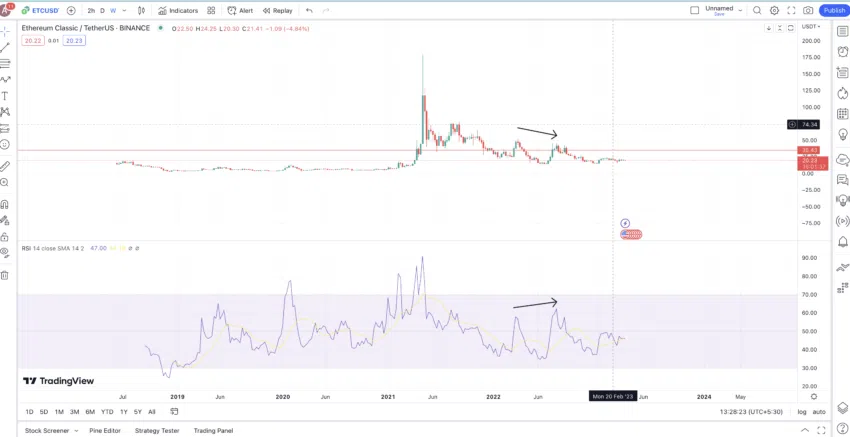Open quick search magnifier in top bar
The height and width of the screenshot is (437, 850).
pyautogui.click(x=757, y=10)
